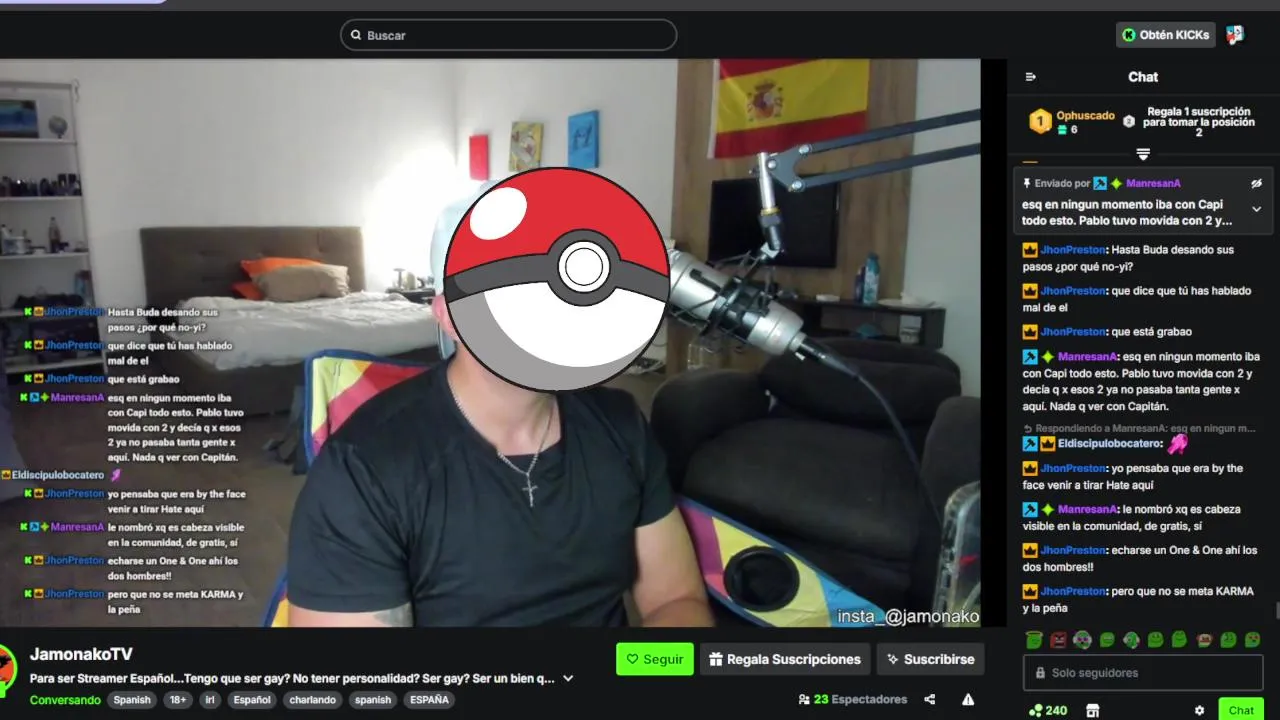
Task: Click the gold rank 1 hexagon badge
Action: tap(1040, 122)
